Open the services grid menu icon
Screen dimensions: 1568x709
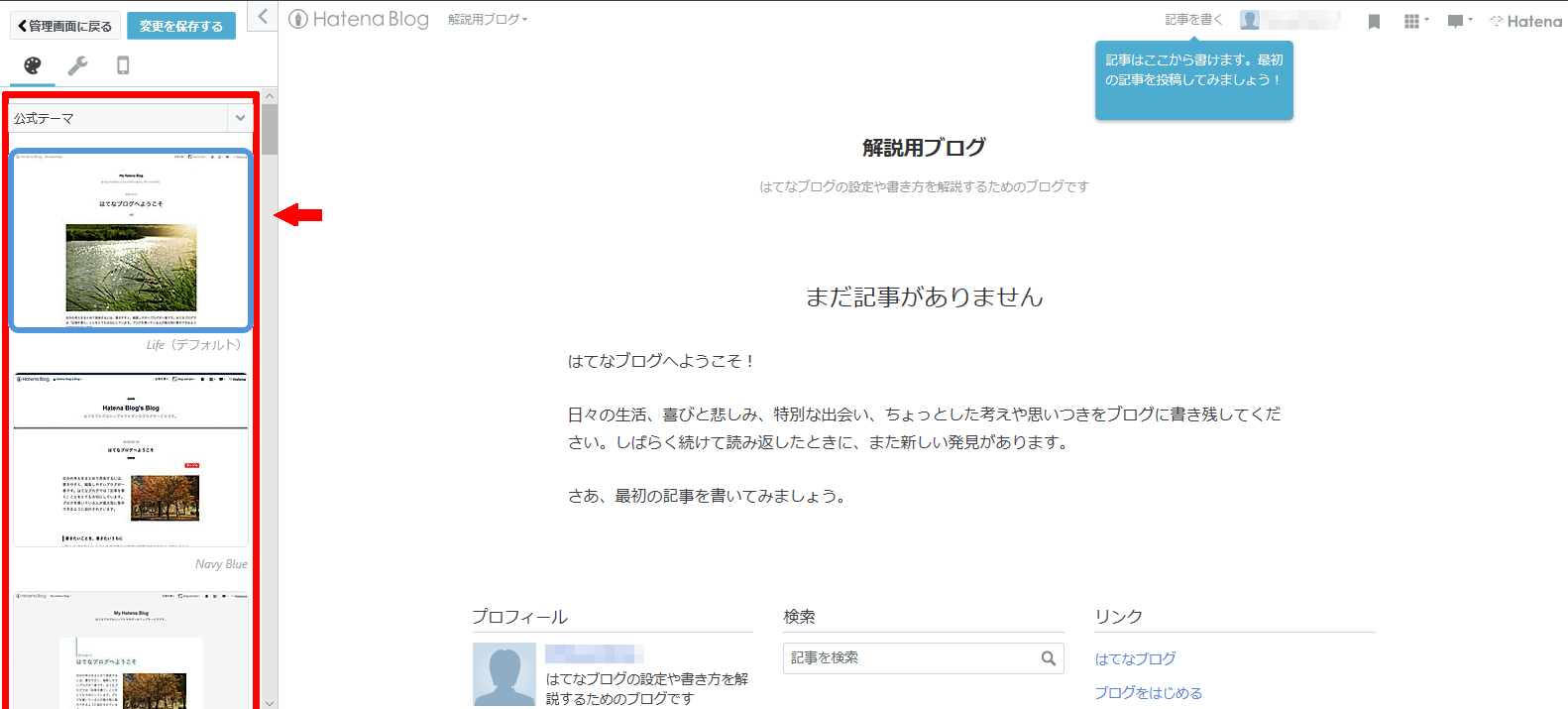1416,21
